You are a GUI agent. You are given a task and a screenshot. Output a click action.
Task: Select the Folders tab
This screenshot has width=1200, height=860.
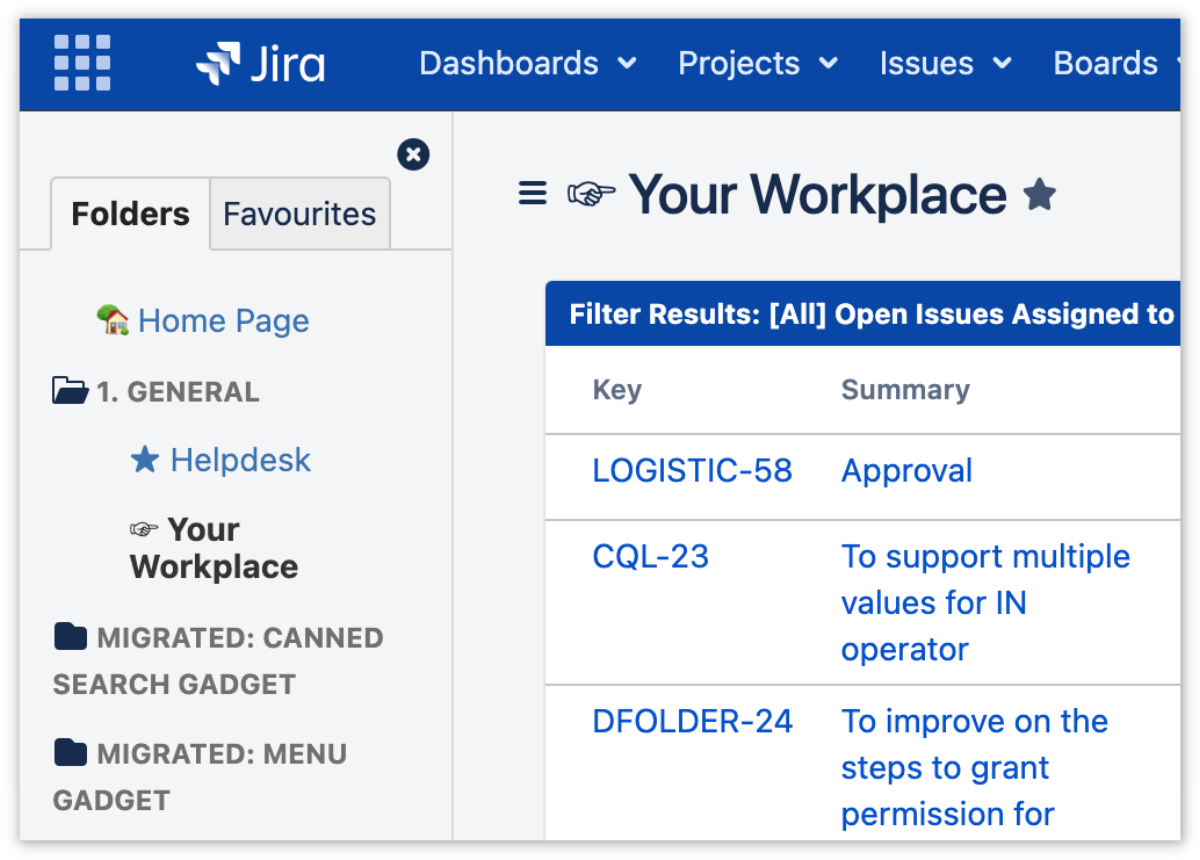pyautogui.click(x=130, y=214)
